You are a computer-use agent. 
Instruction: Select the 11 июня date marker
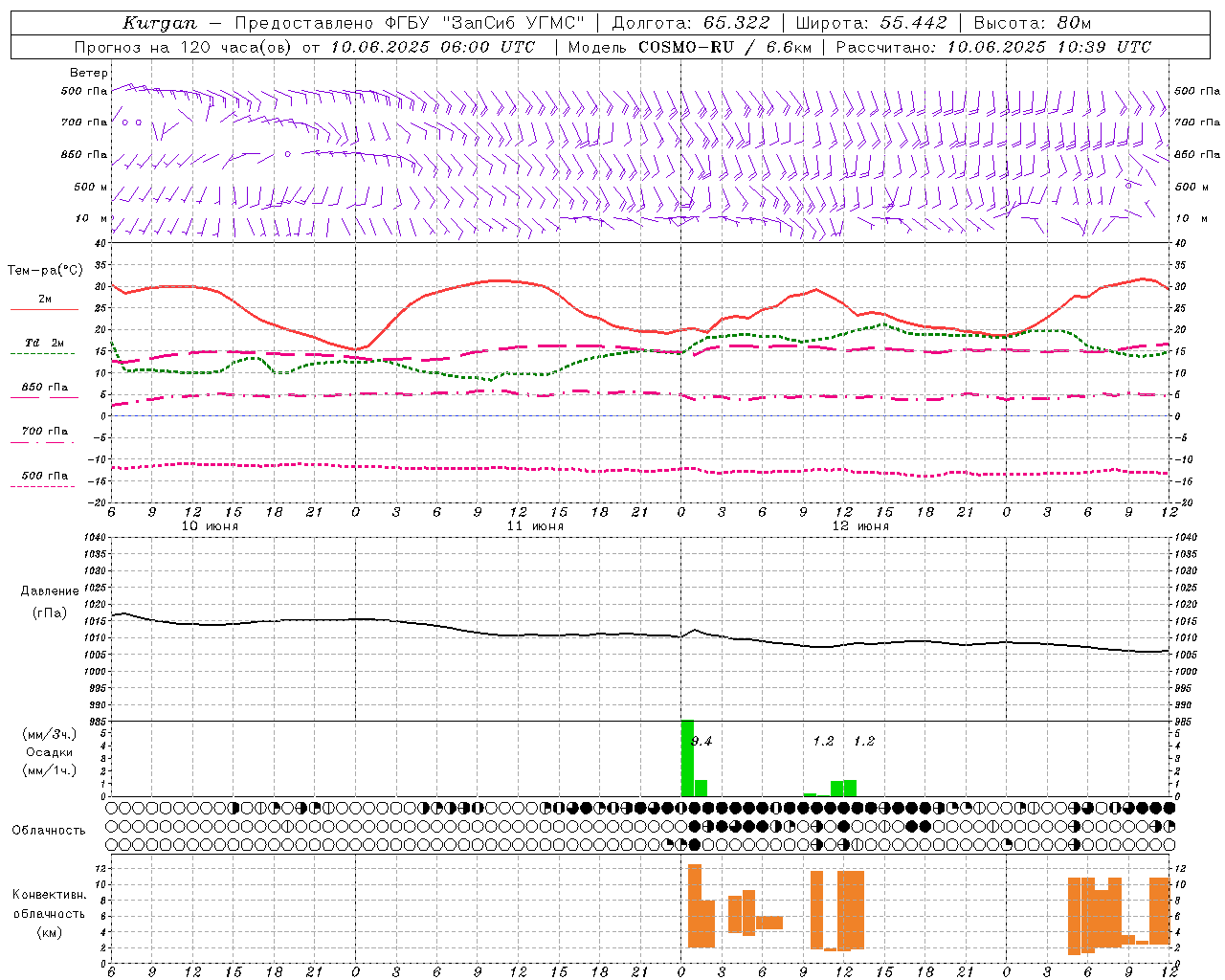tap(535, 526)
